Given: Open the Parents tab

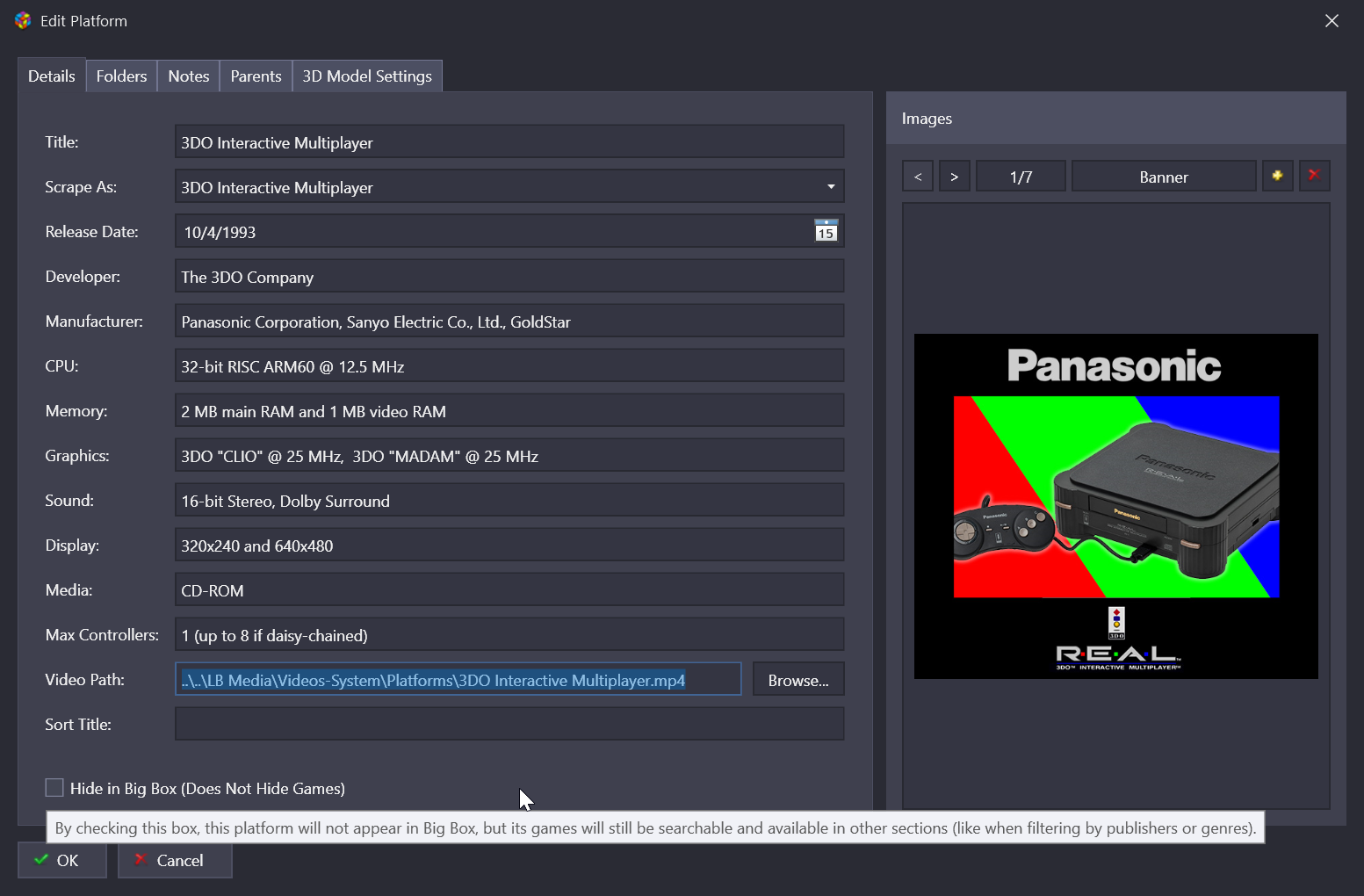Looking at the screenshot, I should (x=256, y=76).
